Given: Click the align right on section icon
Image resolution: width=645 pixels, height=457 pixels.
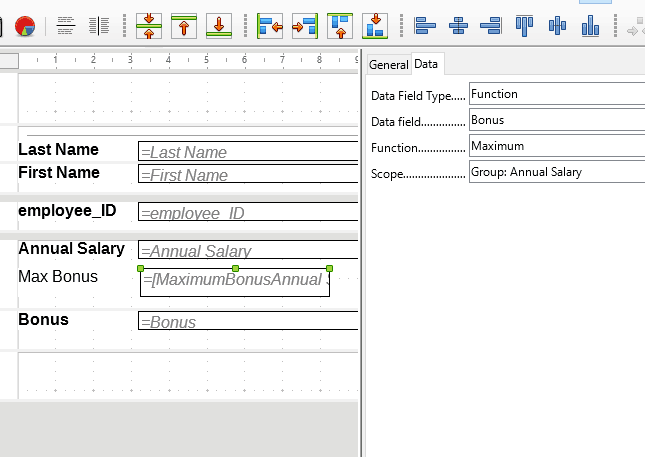Looking at the screenshot, I should [x=305, y=26].
